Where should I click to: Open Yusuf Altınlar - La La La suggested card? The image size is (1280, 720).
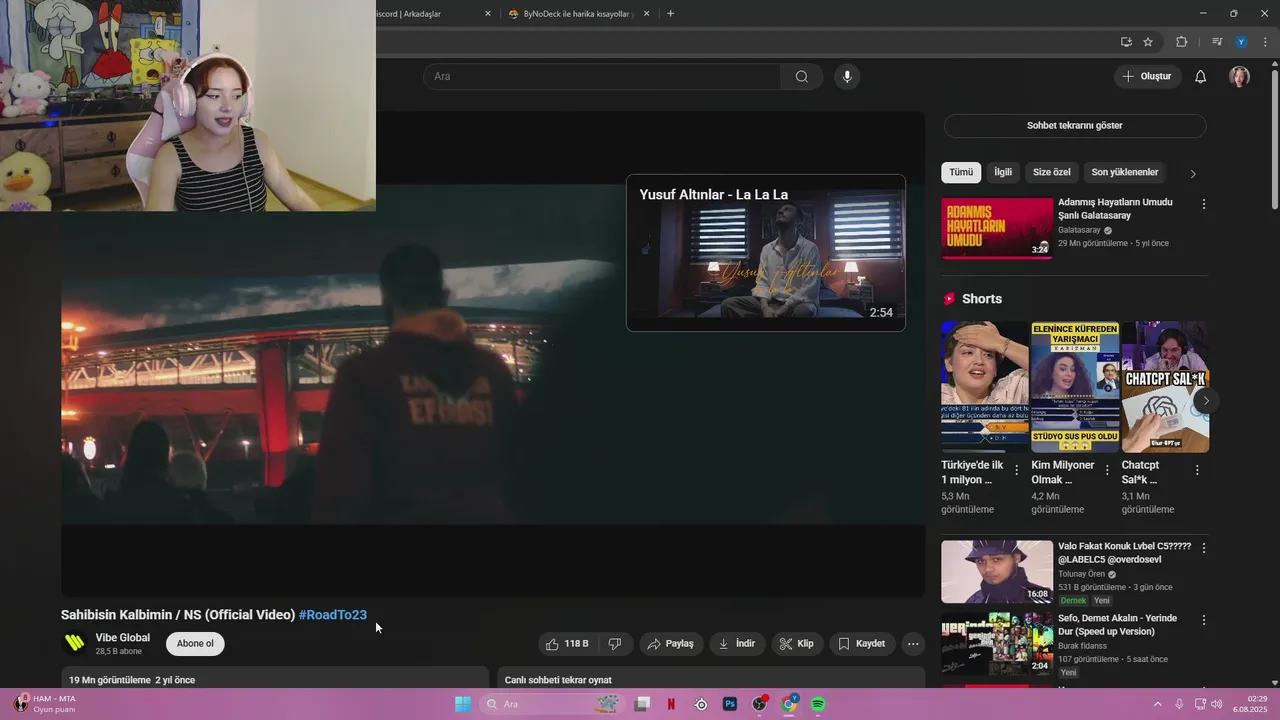[x=766, y=253]
